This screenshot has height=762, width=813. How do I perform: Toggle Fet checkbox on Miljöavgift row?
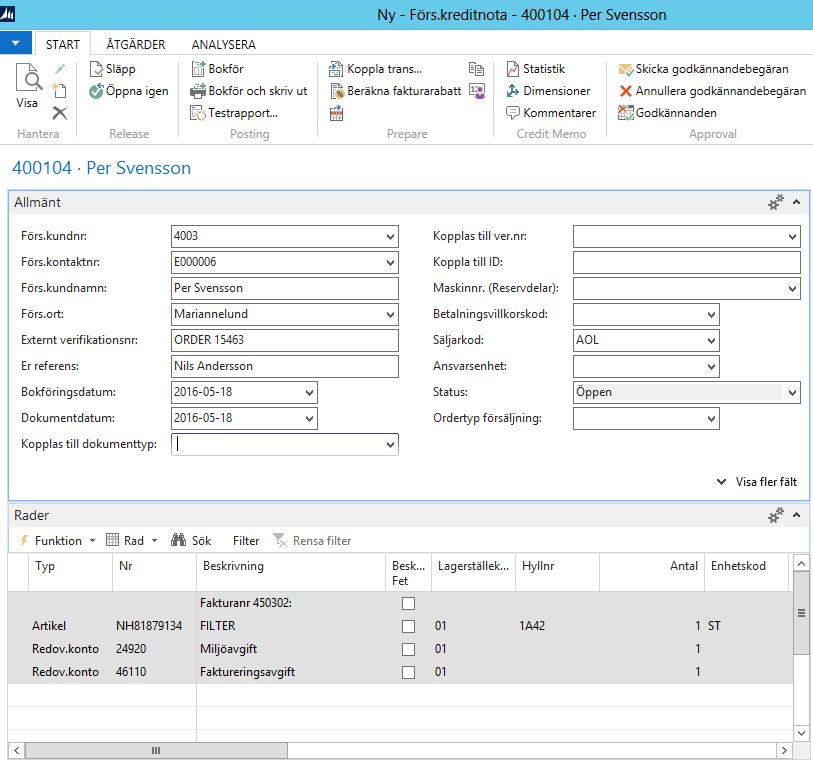pos(409,649)
